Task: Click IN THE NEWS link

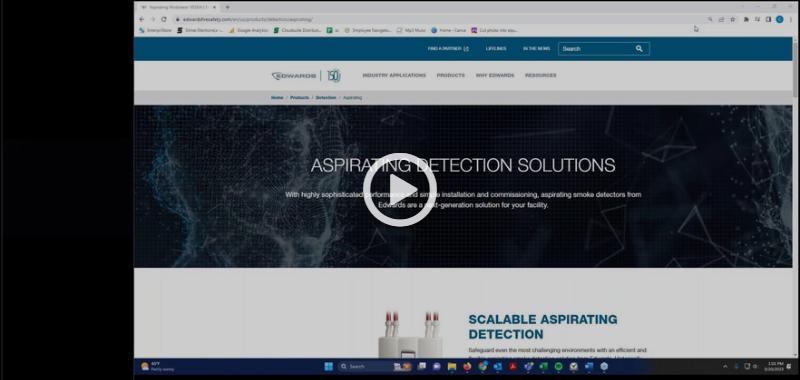Action: (536, 49)
